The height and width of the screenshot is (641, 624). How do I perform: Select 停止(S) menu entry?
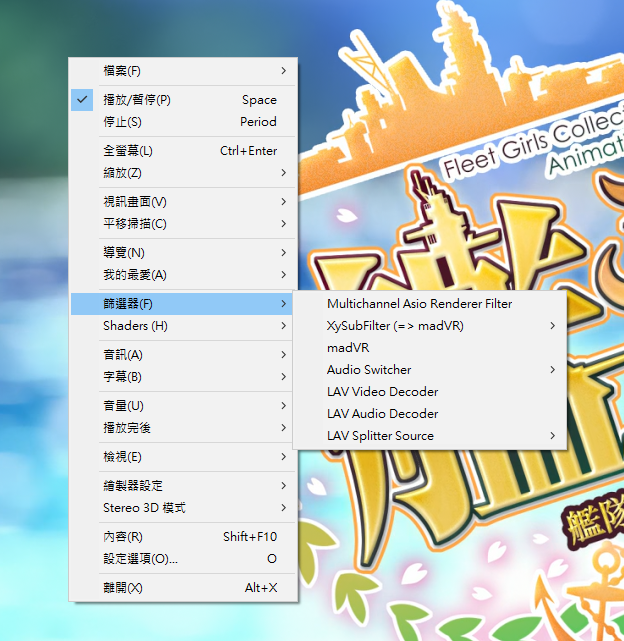click(x=183, y=122)
